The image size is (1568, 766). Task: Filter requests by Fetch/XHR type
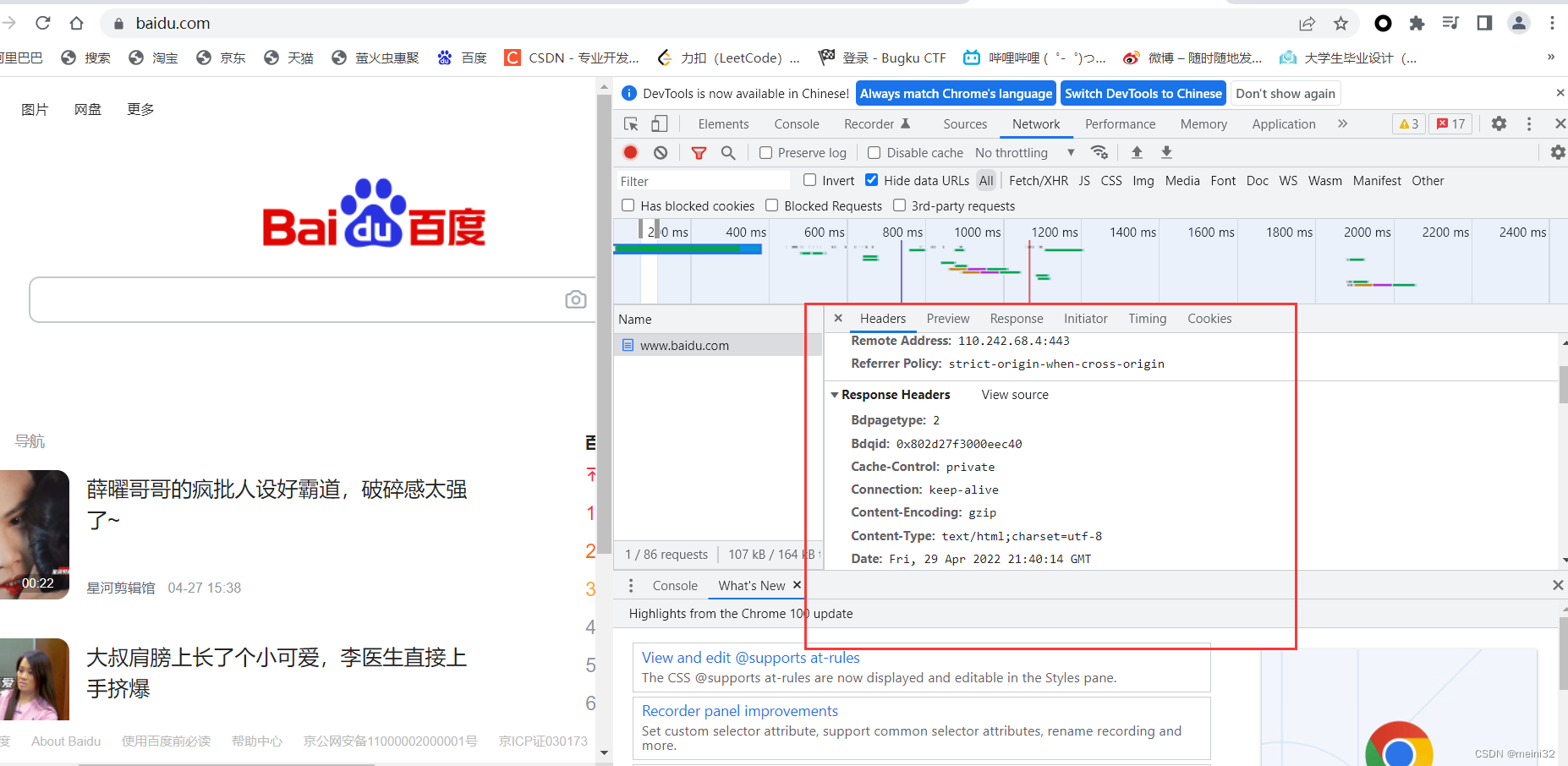[1039, 181]
